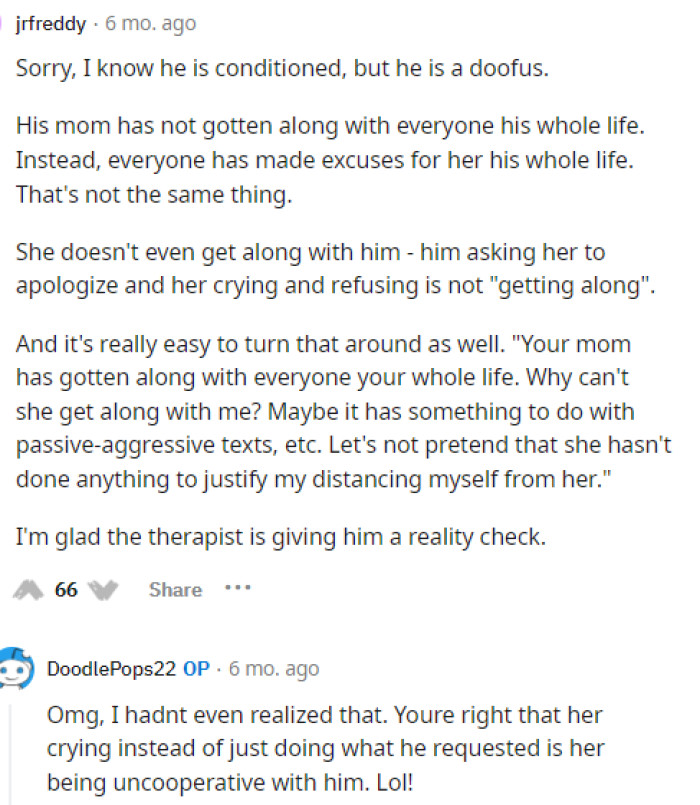The height and width of the screenshot is (805, 700).
Task: Toggle the downvote arrow to dislike the comment
Action: [103, 589]
